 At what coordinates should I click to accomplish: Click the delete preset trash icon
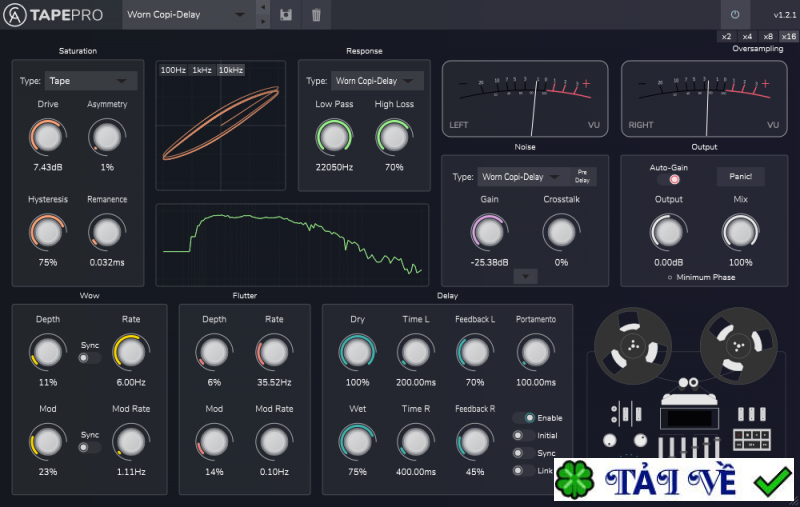point(316,15)
